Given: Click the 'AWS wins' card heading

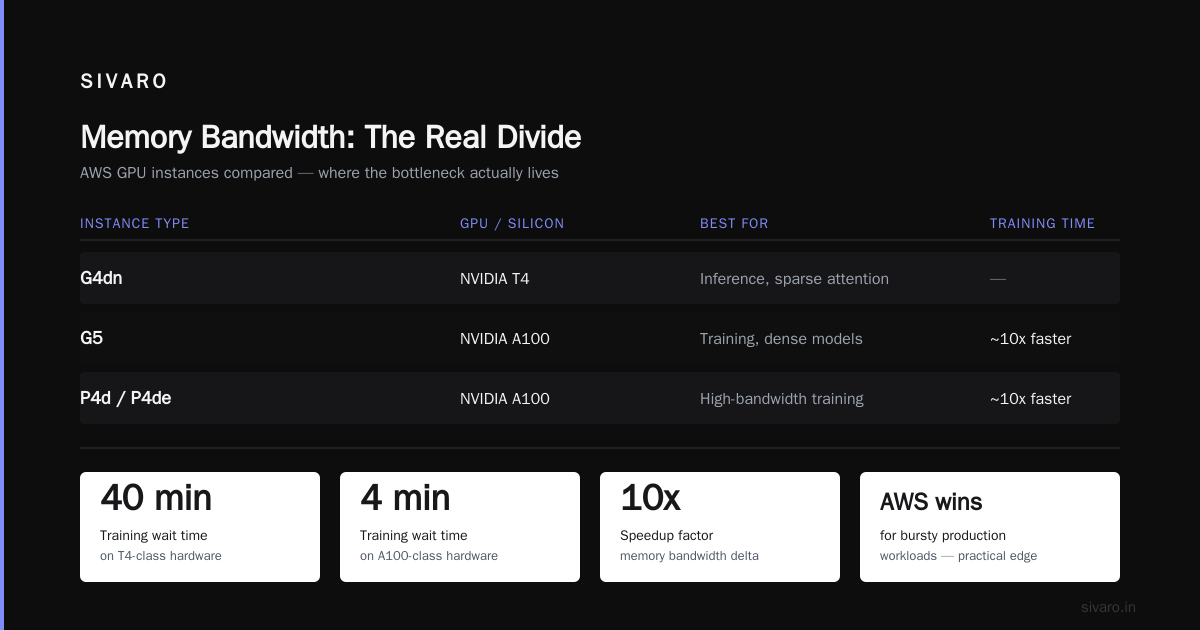Looking at the screenshot, I should [x=931, y=502].
